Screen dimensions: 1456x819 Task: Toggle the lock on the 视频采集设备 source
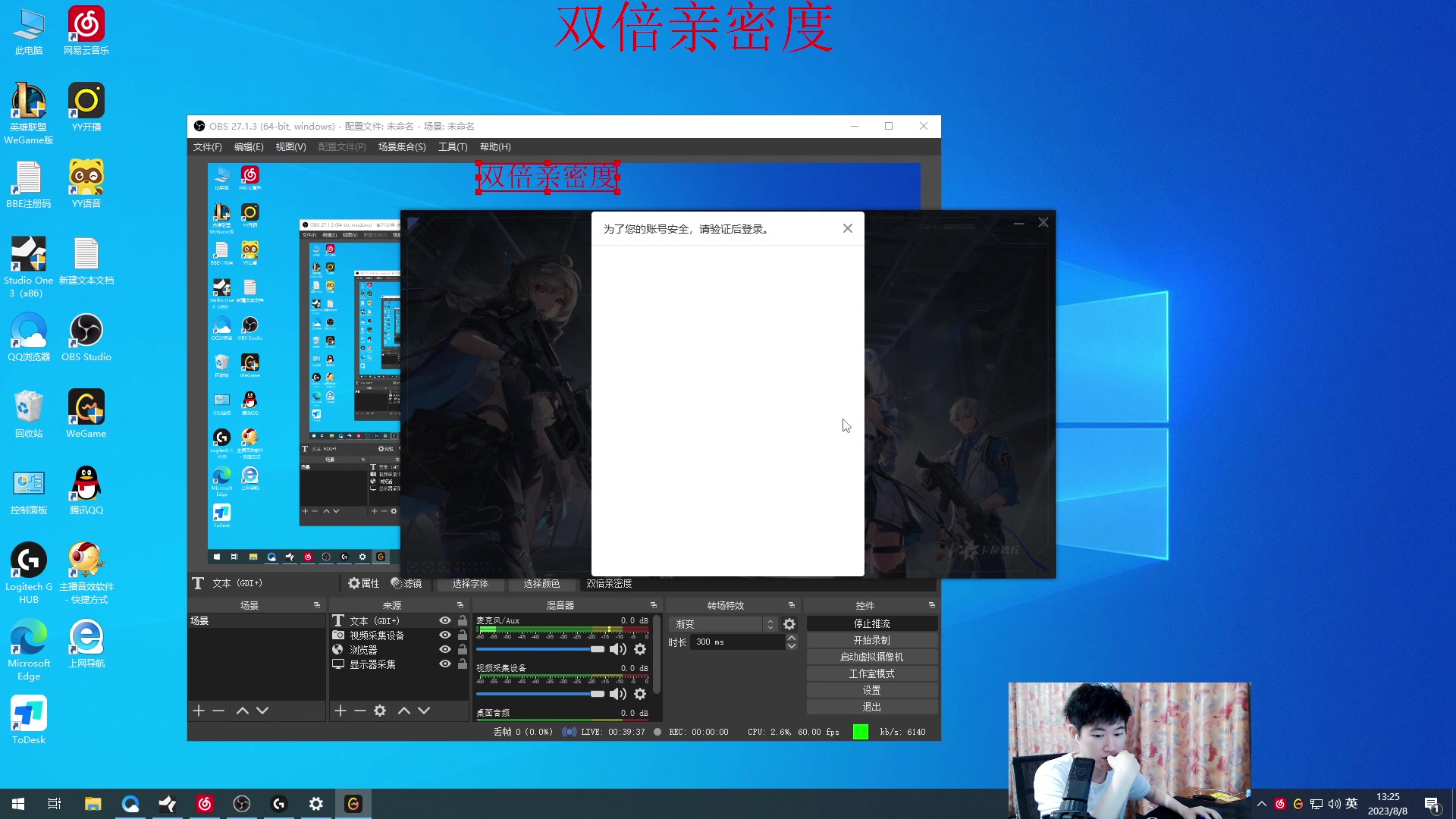pos(463,635)
